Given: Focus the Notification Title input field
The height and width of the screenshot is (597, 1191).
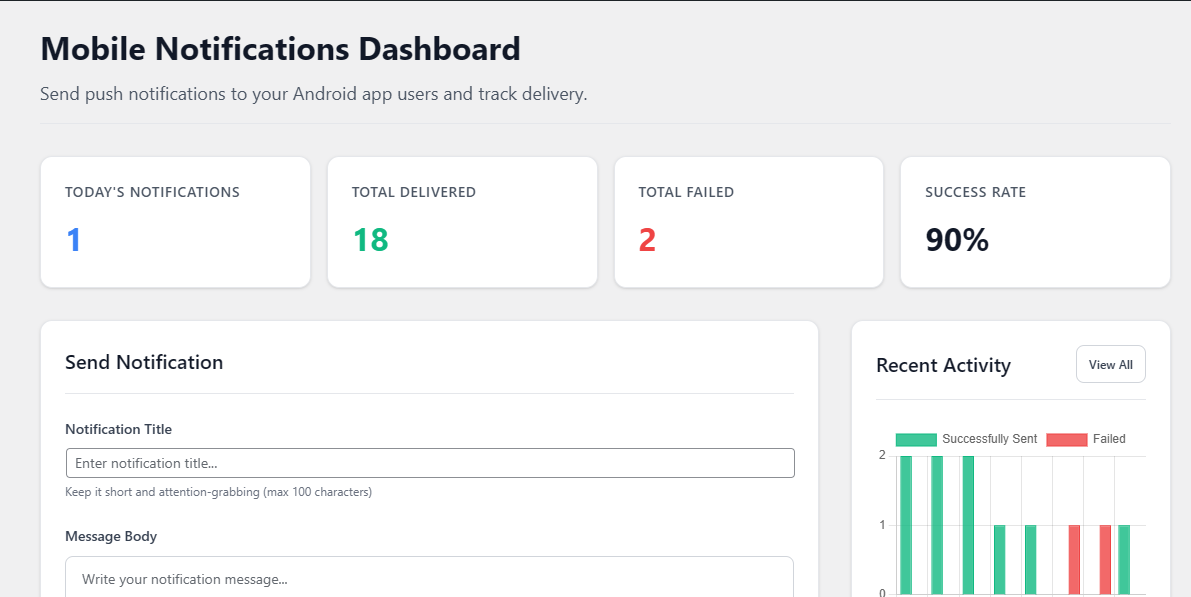Looking at the screenshot, I should coord(430,463).
